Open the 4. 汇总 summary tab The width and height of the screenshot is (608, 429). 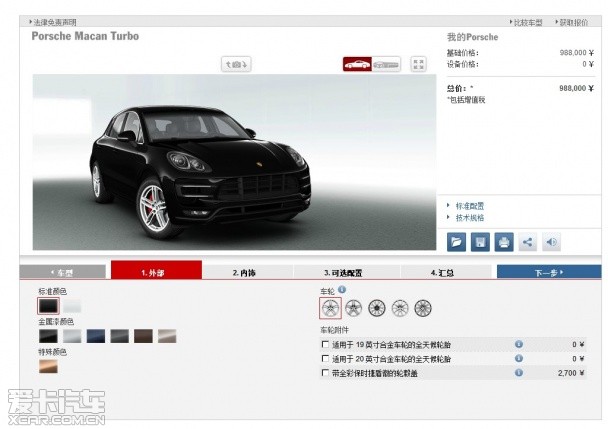pyautogui.click(x=446, y=272)
